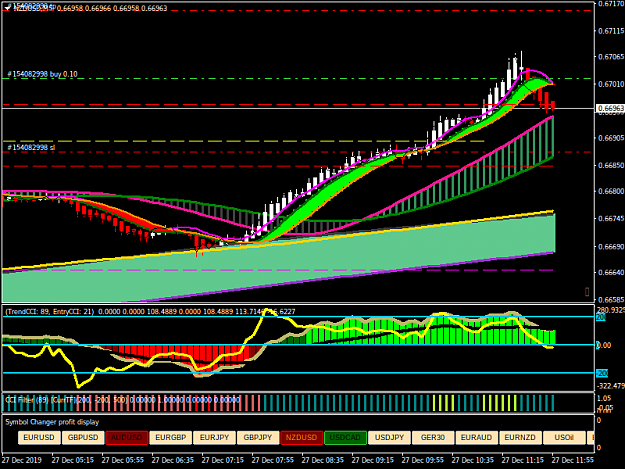Image resolution: width=625 pixels, height=469 pixels.
Task: Click the 0.67065 price axis label
Action: point(611,57)
